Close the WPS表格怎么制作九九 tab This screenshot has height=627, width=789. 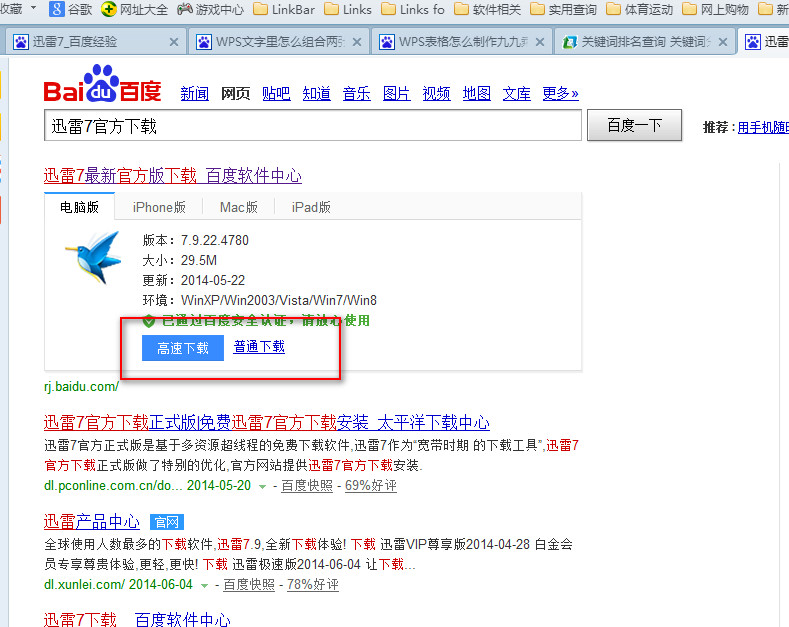click(x=540, y=42)
